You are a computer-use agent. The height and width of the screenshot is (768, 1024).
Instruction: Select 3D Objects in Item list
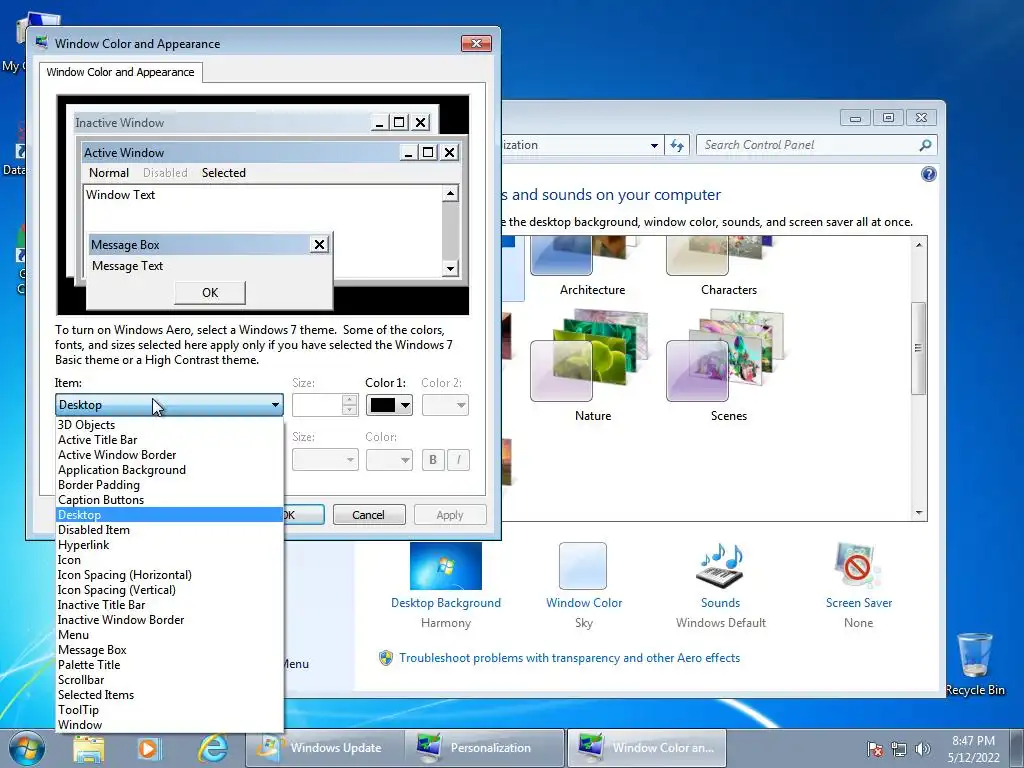click(170, 424)
